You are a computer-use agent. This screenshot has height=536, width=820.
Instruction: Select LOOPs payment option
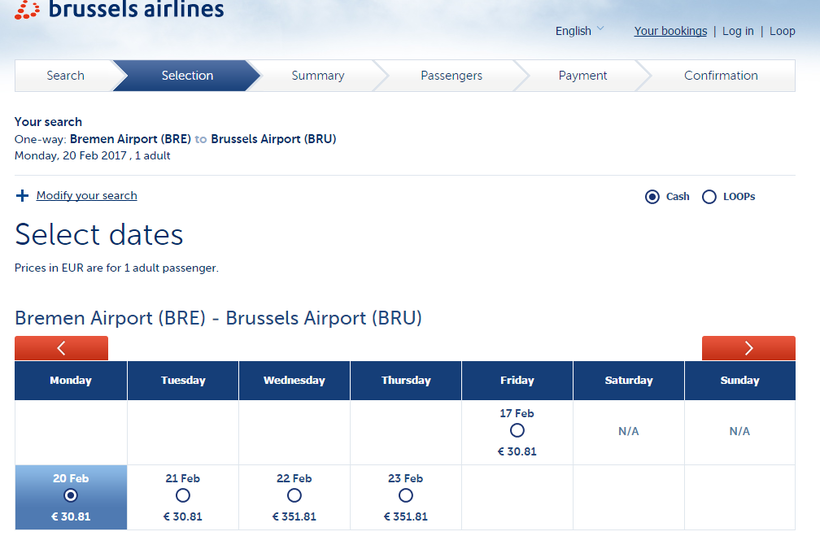coord(709,197)
